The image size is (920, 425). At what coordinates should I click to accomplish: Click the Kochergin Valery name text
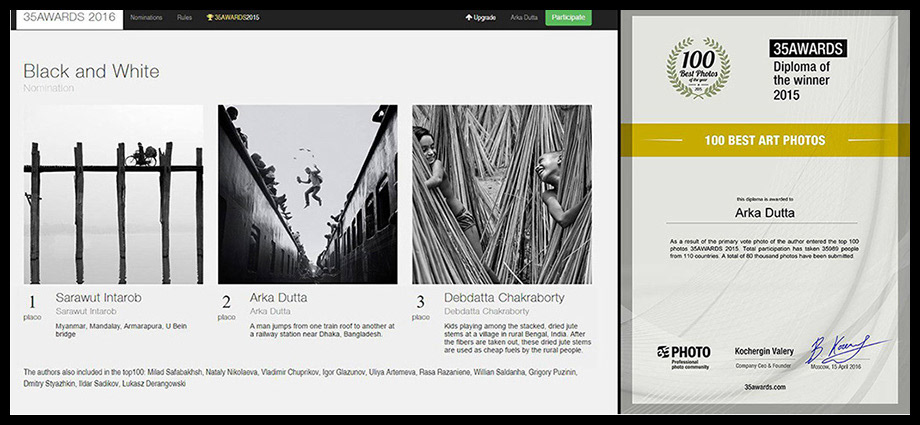764,351
